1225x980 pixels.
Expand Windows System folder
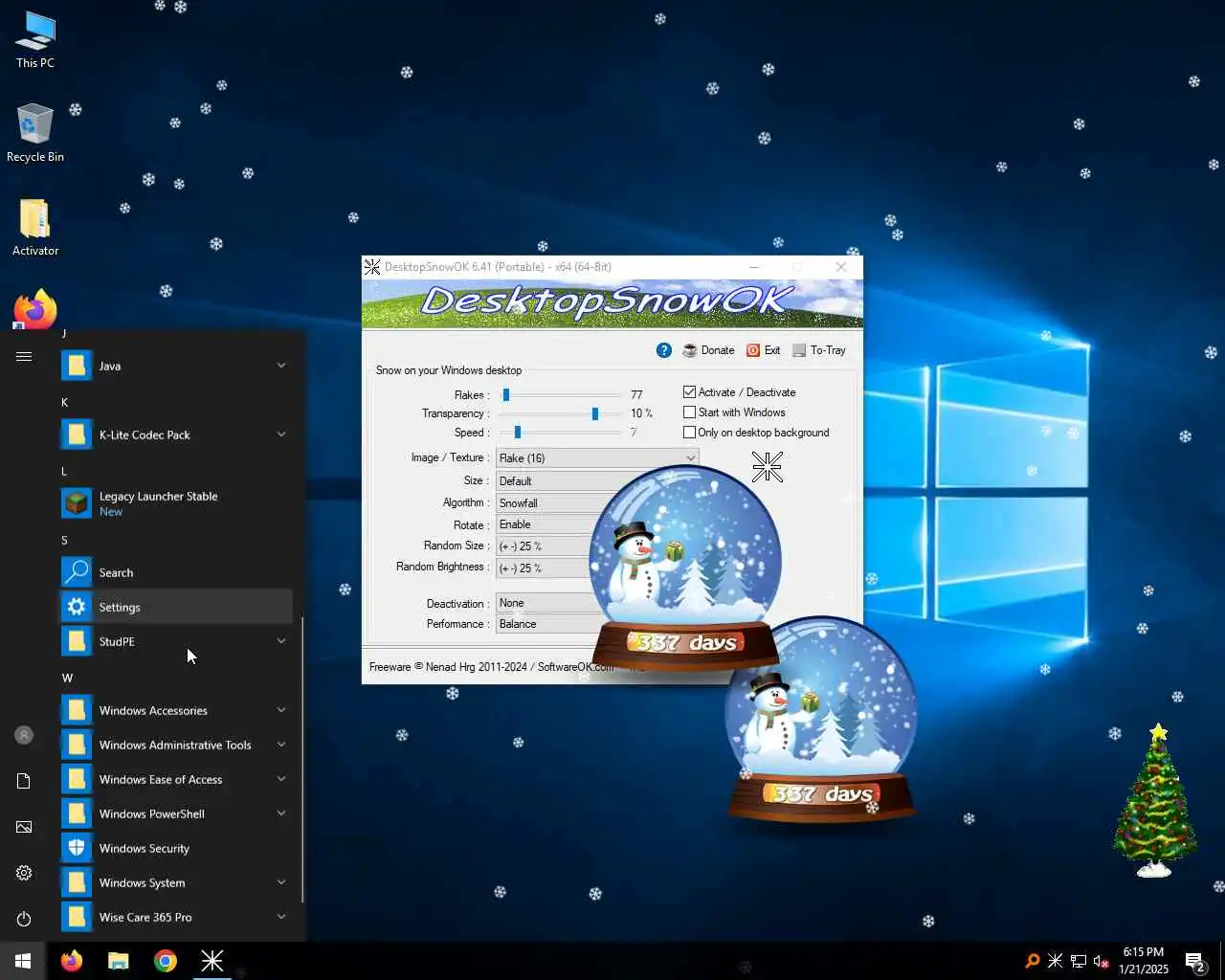point(175,882)
